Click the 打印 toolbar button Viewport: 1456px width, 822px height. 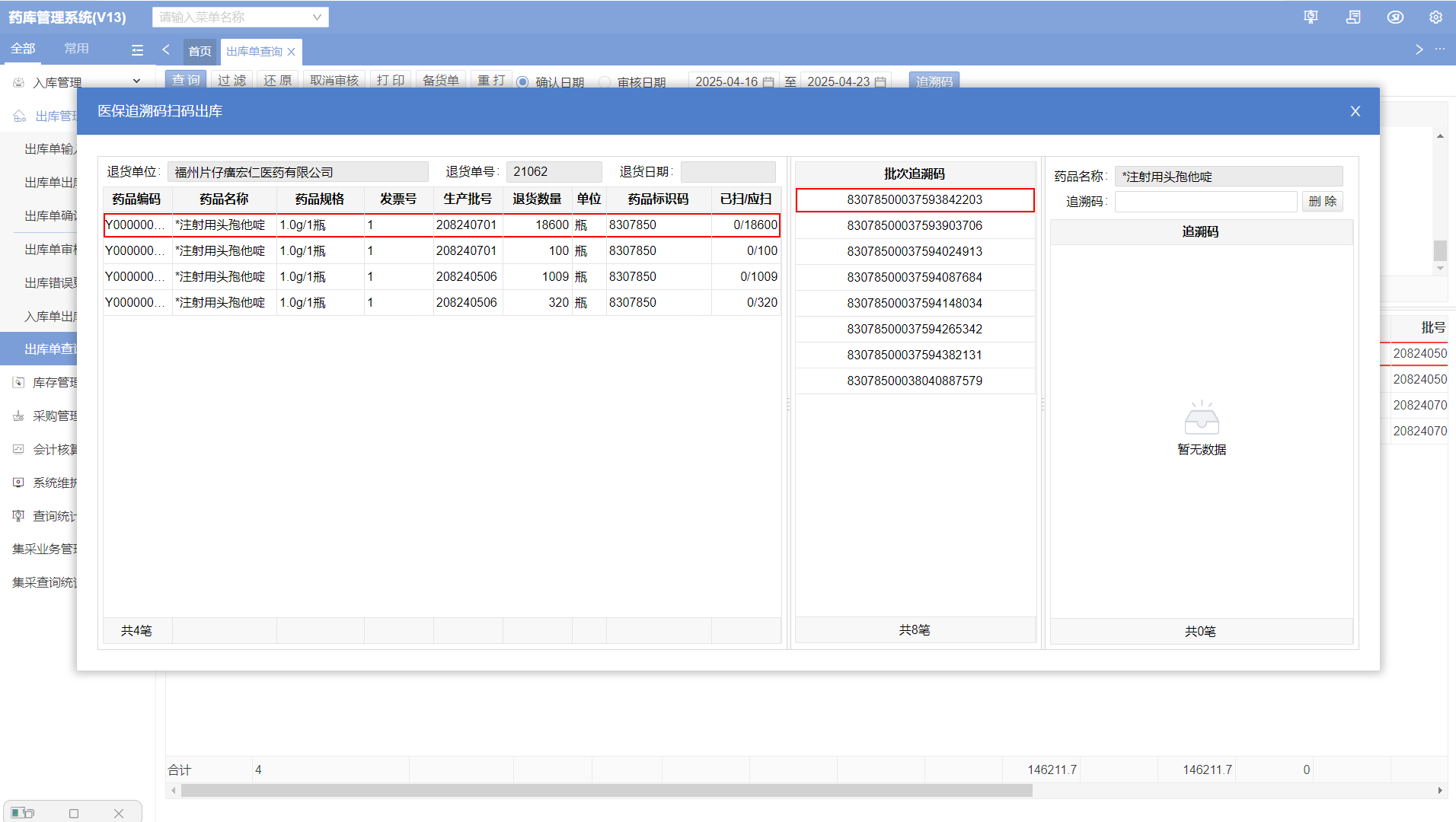(x=391, y=80)
